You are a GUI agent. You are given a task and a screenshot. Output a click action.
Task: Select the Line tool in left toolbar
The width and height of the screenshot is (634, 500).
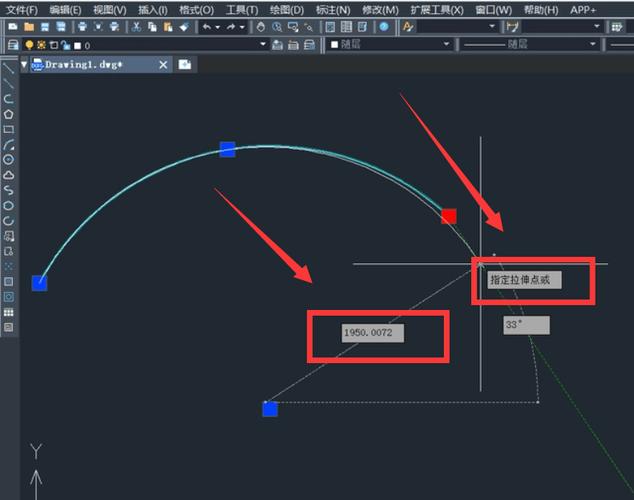pyautogui.click(x=8, y=69)
